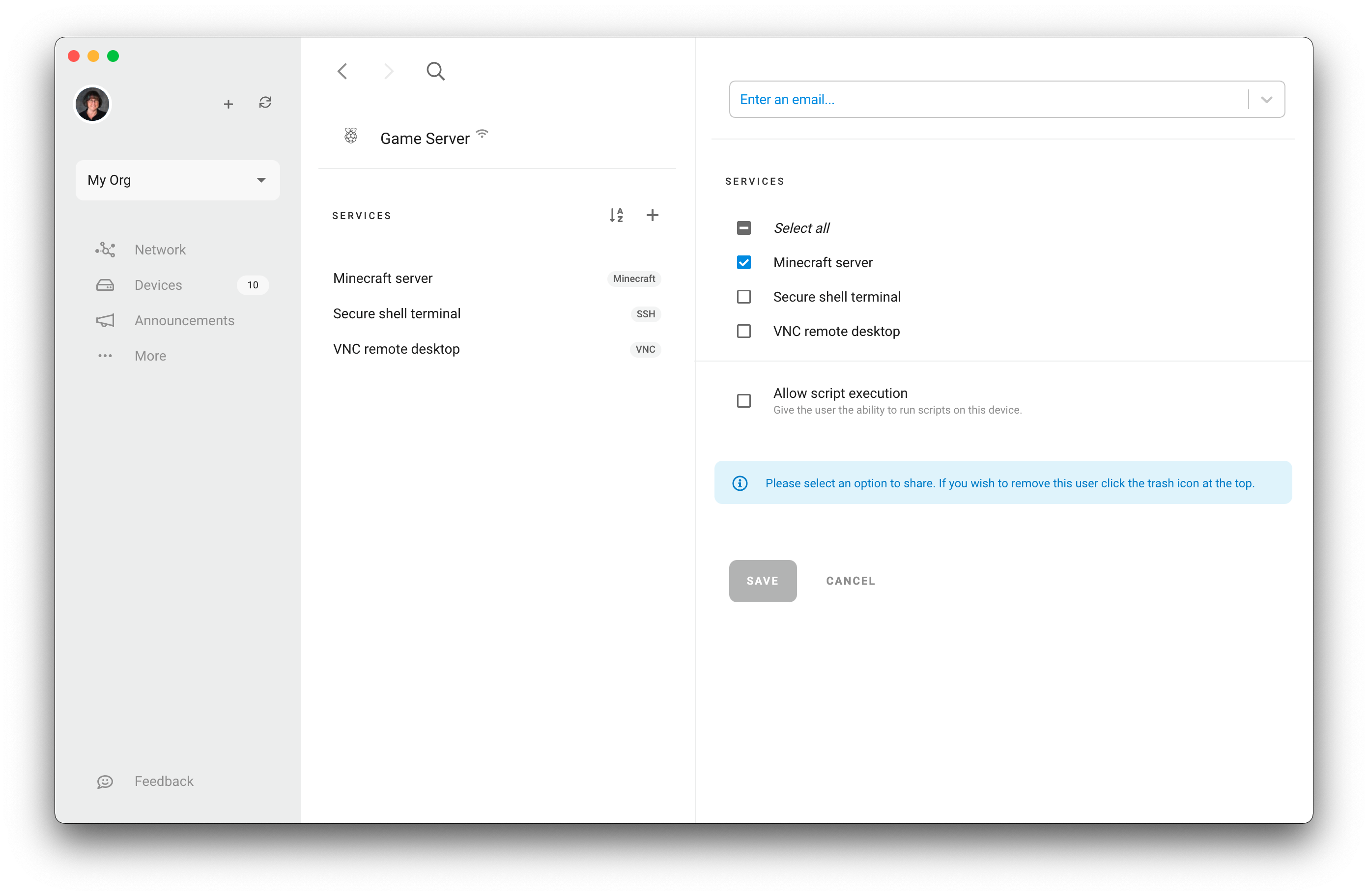The image size is (1368, 896).
Task: Click the Feedback chat bubble icon
Action: (105, 782)
